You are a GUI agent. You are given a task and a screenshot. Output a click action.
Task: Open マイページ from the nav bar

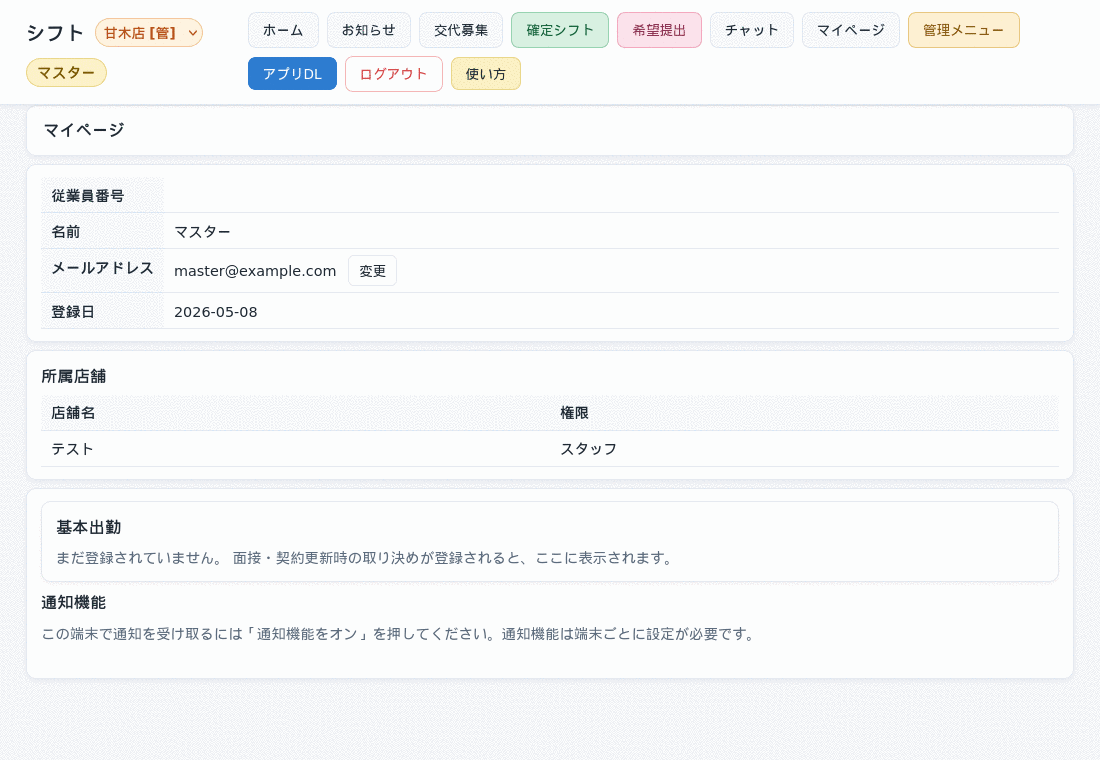pos(851,30)
